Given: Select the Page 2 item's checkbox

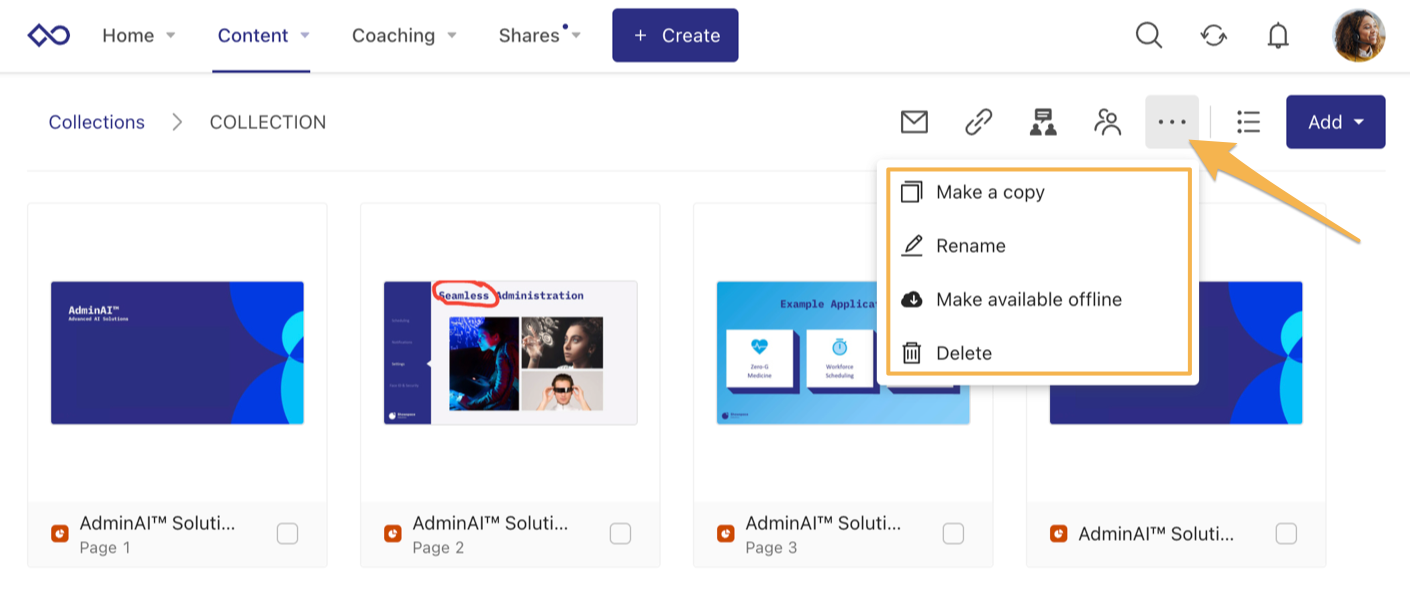Looking at the screenshot, I should 620,535.
